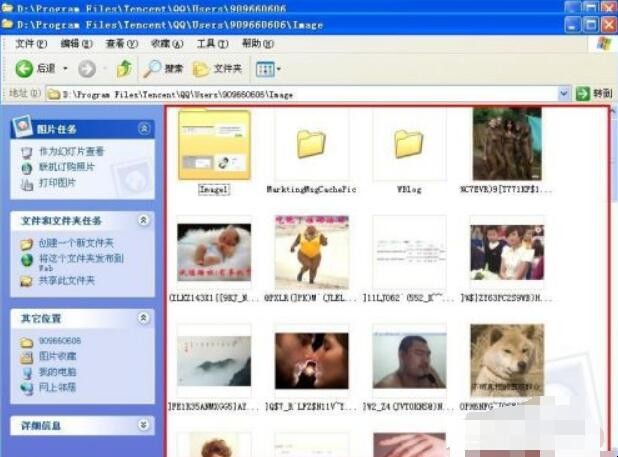Select the white text document thumbnail
The height and width of the screenshot is (457, 618).
pyautogui.click(x=409, y=252)
